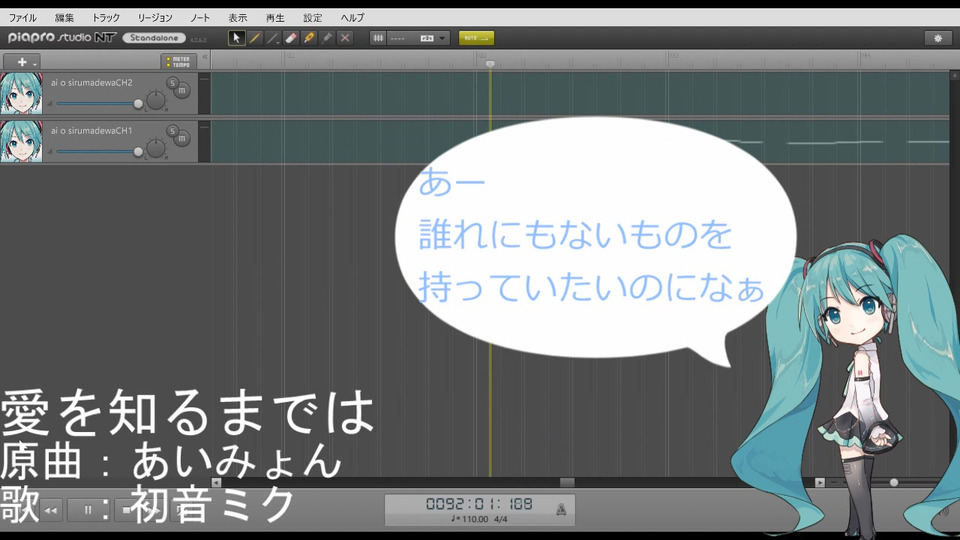The width and height of the screenshot is (960, 540).
Task: Open the トラック menu
Action: [106, 18]
